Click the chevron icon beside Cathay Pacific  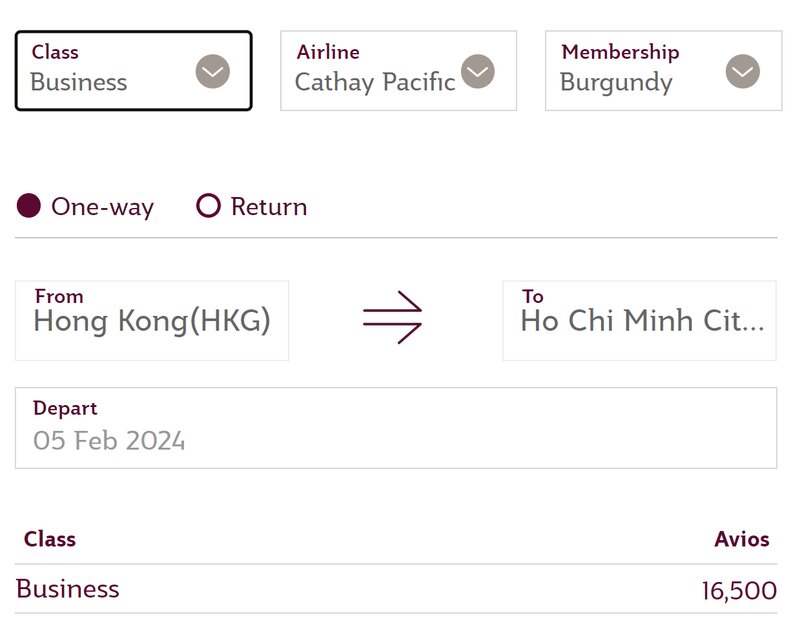(x=478, y=71)
